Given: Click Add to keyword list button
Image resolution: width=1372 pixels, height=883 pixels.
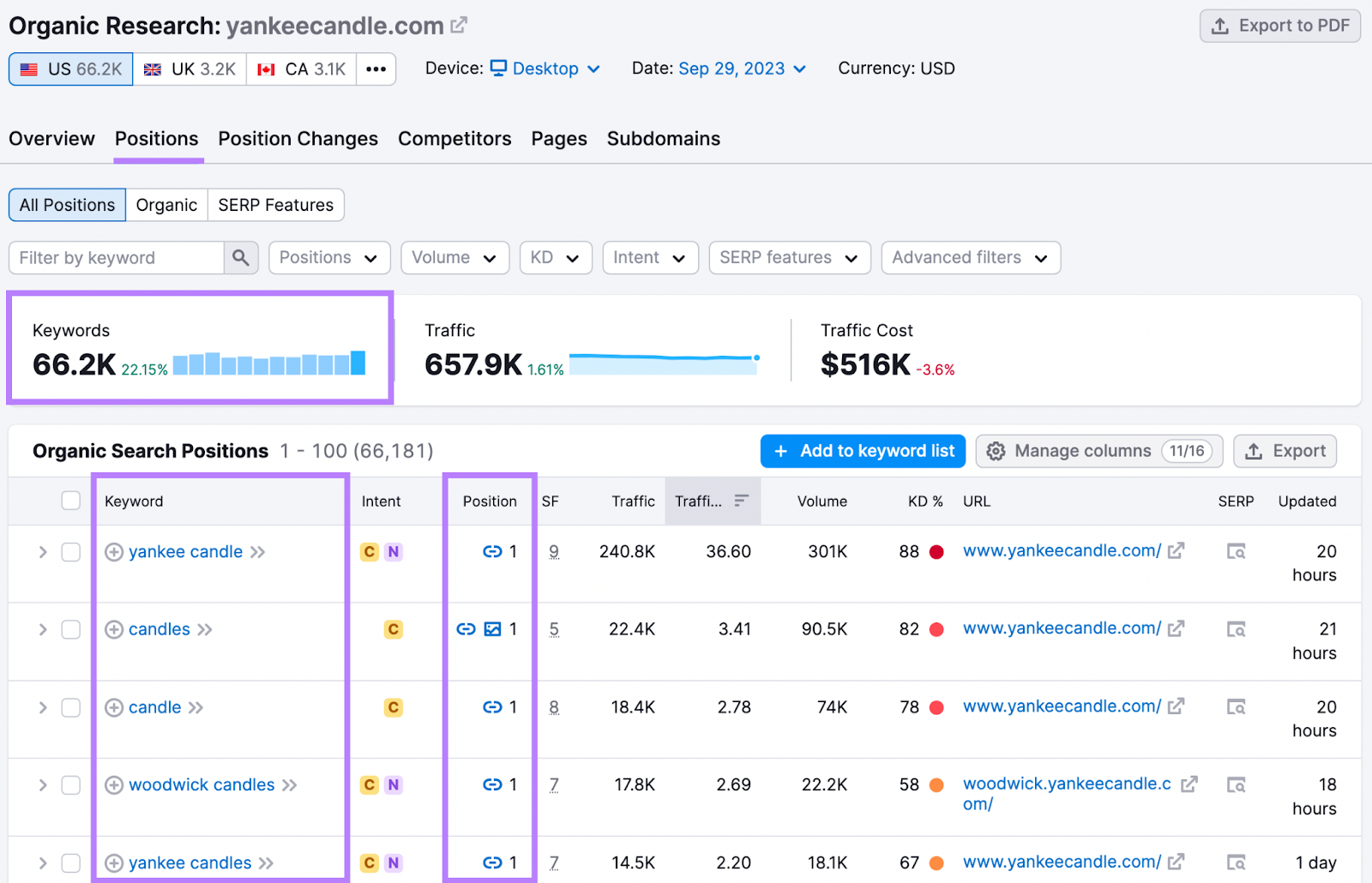Looking at the screenshot, I should (x=864, y=451).
